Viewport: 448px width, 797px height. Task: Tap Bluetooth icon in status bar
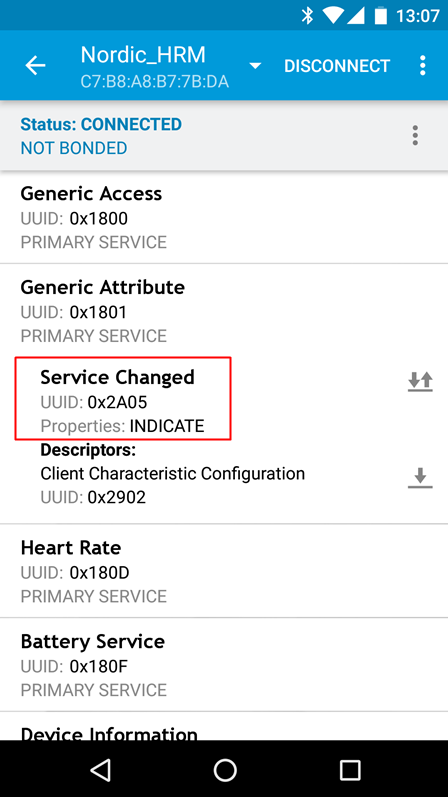[x=307, y=16]
